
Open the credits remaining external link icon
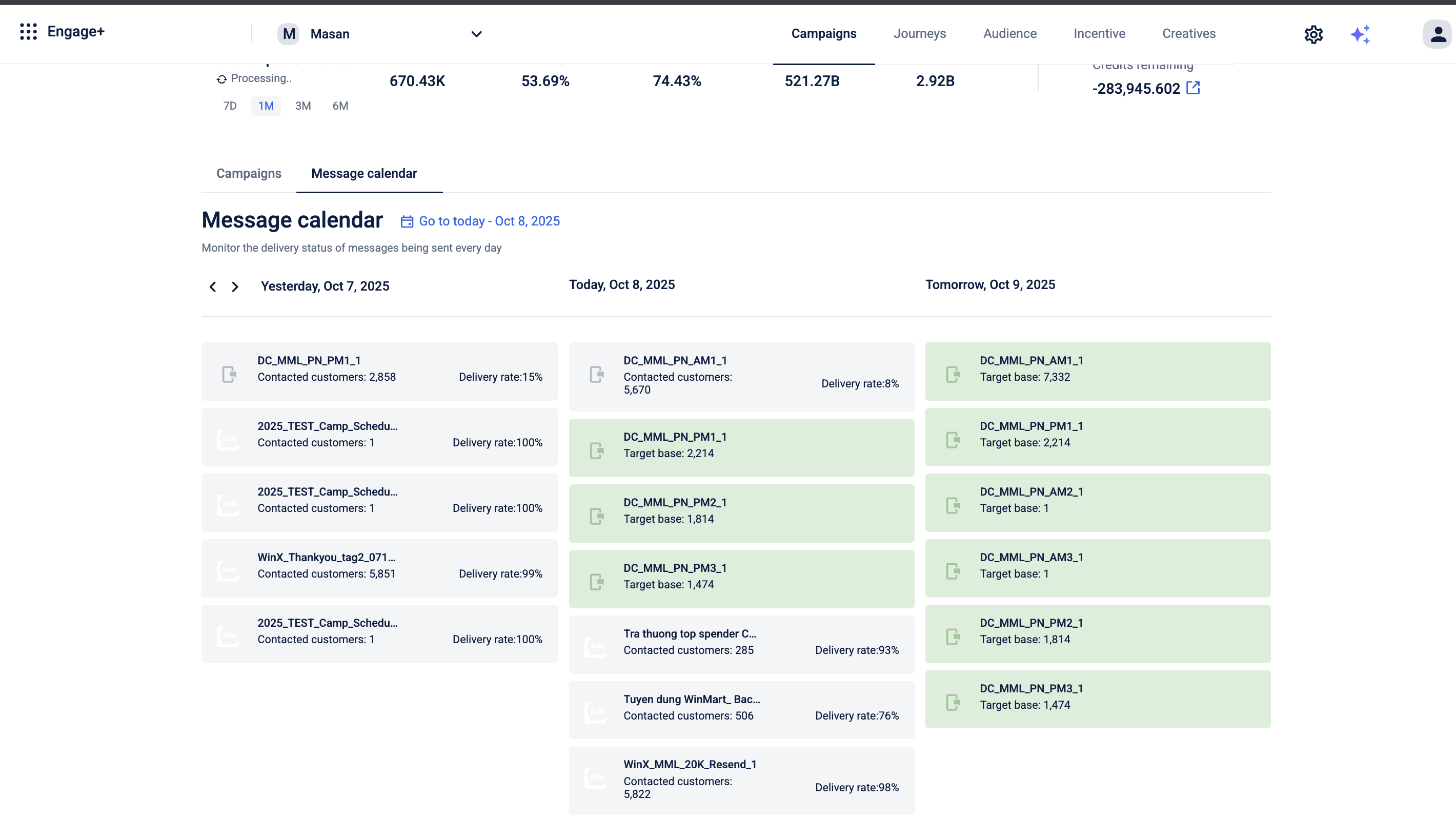pyautogui.click(x=1192, y=88)
